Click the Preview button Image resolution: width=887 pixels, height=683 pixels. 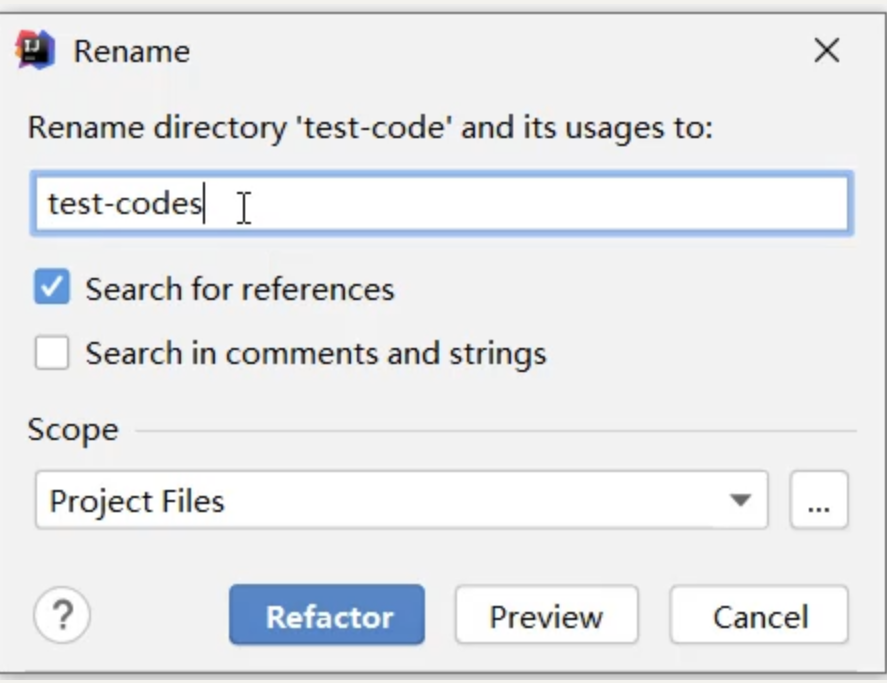[546, 615]
